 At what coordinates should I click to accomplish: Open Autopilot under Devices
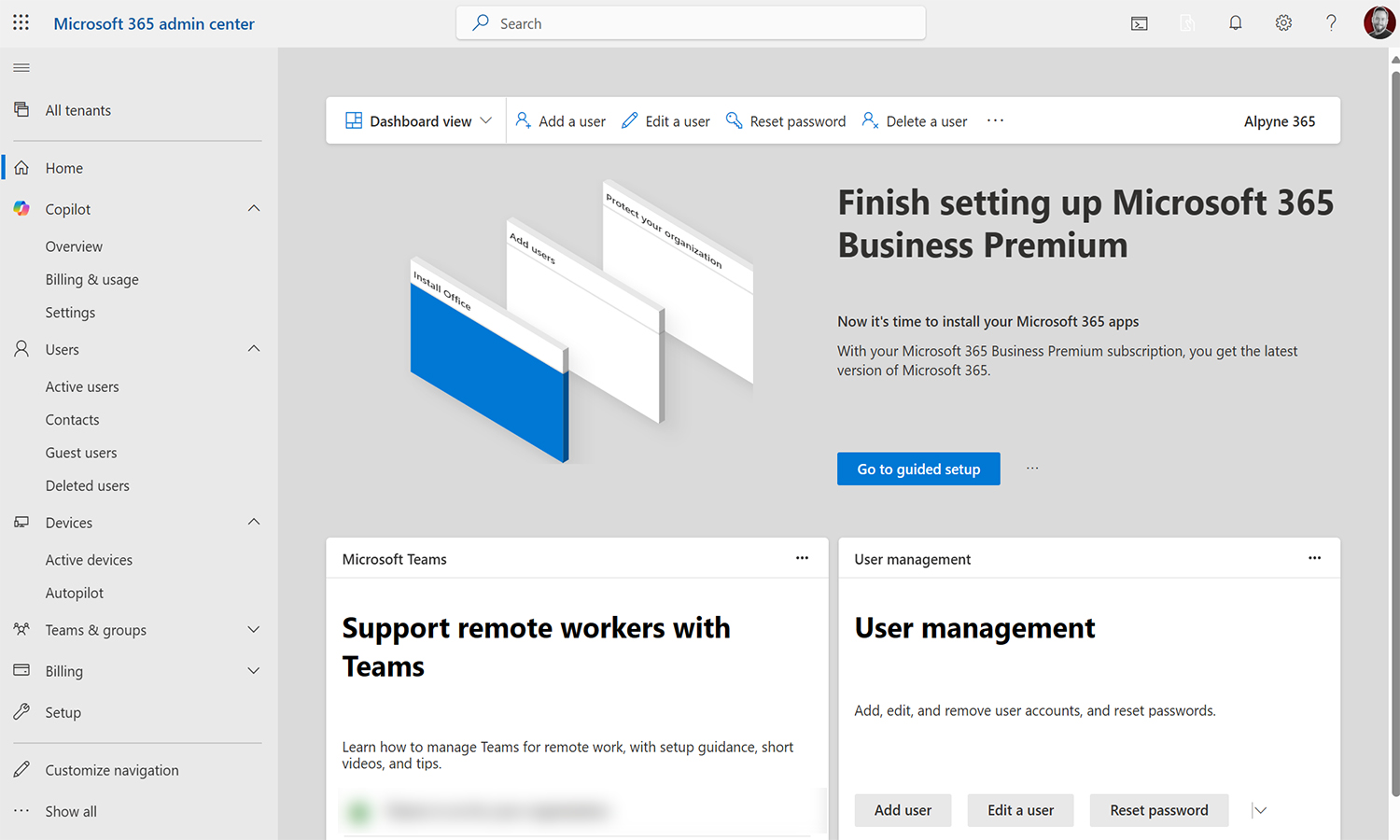tap(74, 593)
